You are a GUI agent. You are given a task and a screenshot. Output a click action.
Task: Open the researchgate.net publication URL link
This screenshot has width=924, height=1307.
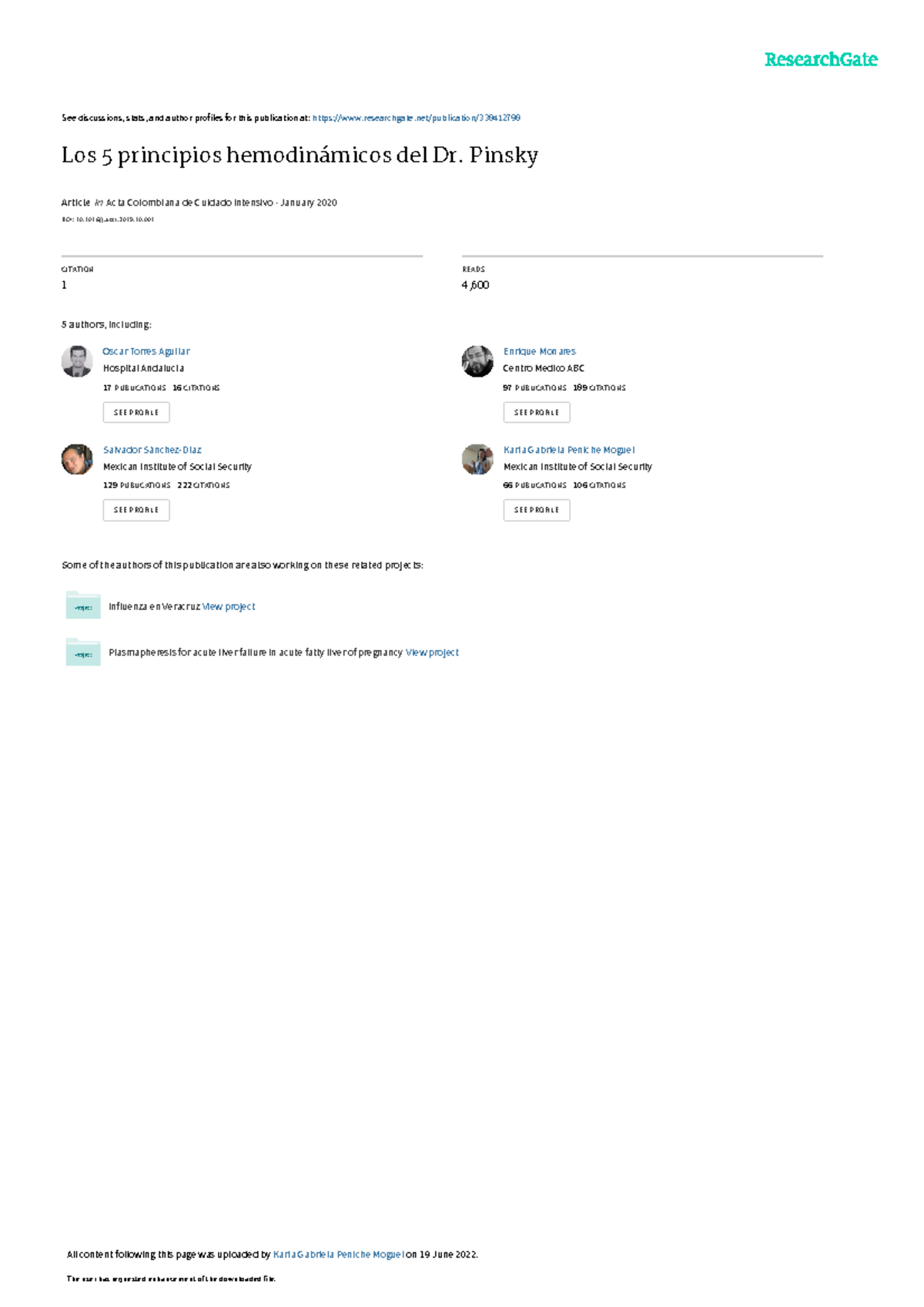pos(417,118)
